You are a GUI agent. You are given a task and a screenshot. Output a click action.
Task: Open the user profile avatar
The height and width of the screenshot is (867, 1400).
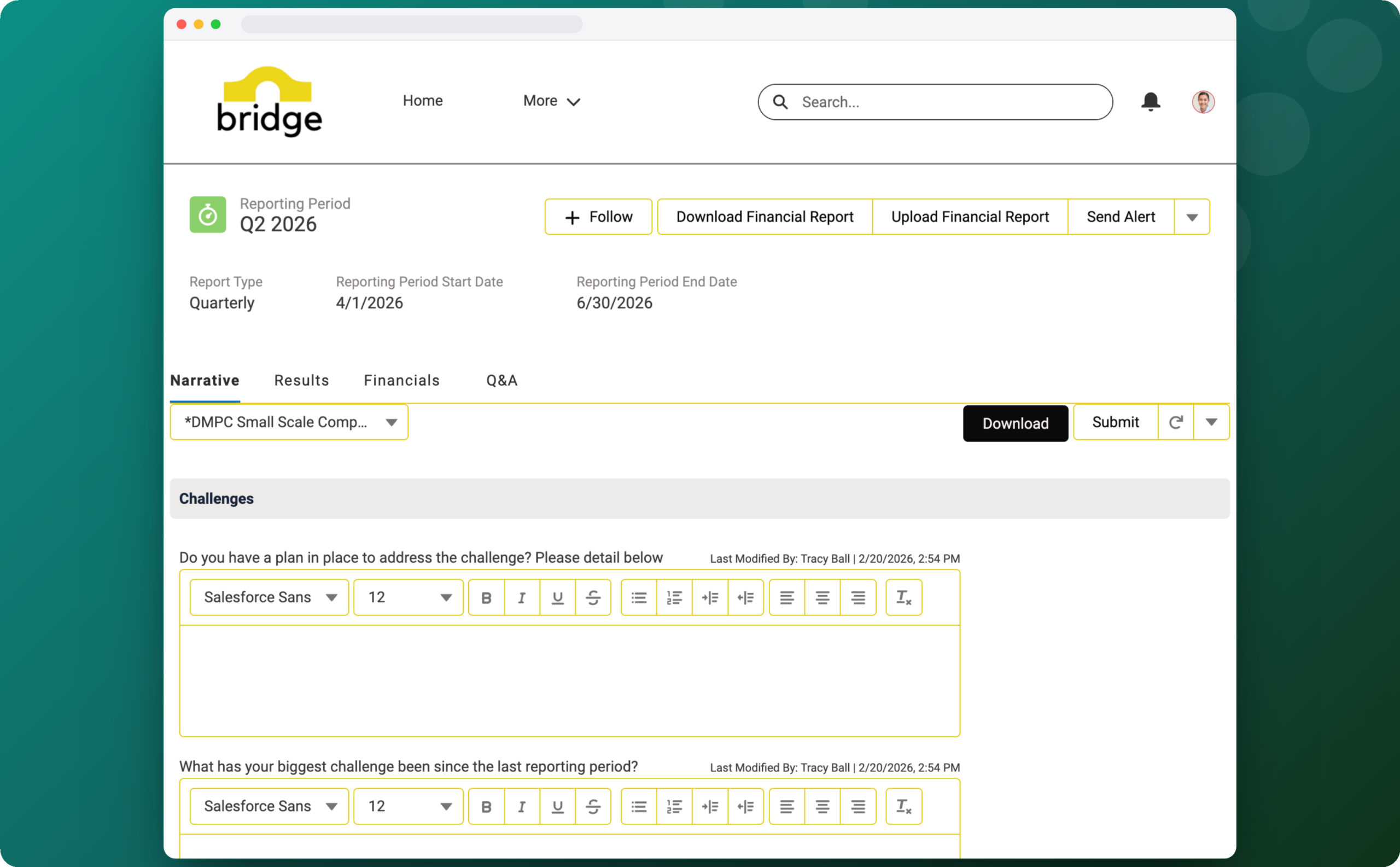click(1203, 102)
